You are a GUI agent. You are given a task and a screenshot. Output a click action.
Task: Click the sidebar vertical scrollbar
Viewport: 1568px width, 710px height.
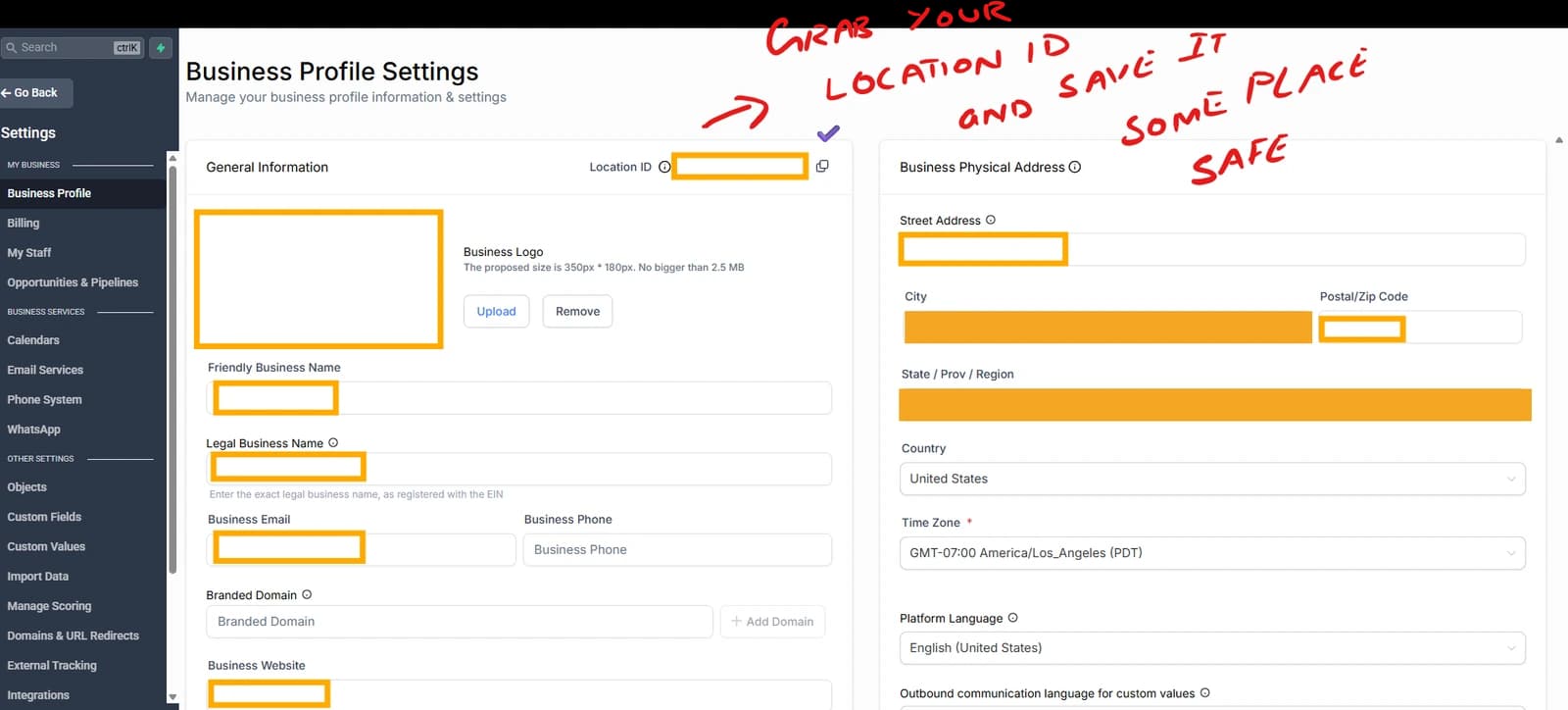(x=172, y=368)
